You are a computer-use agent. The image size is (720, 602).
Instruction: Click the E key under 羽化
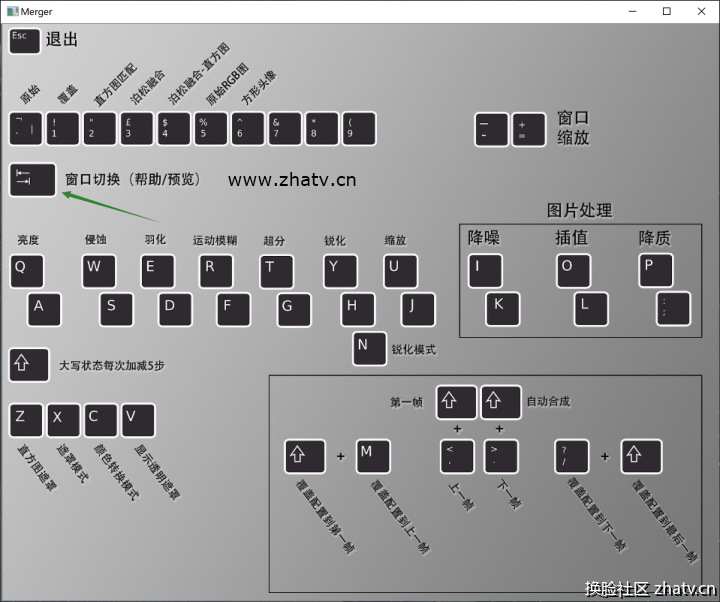click(x=158, y=271)
